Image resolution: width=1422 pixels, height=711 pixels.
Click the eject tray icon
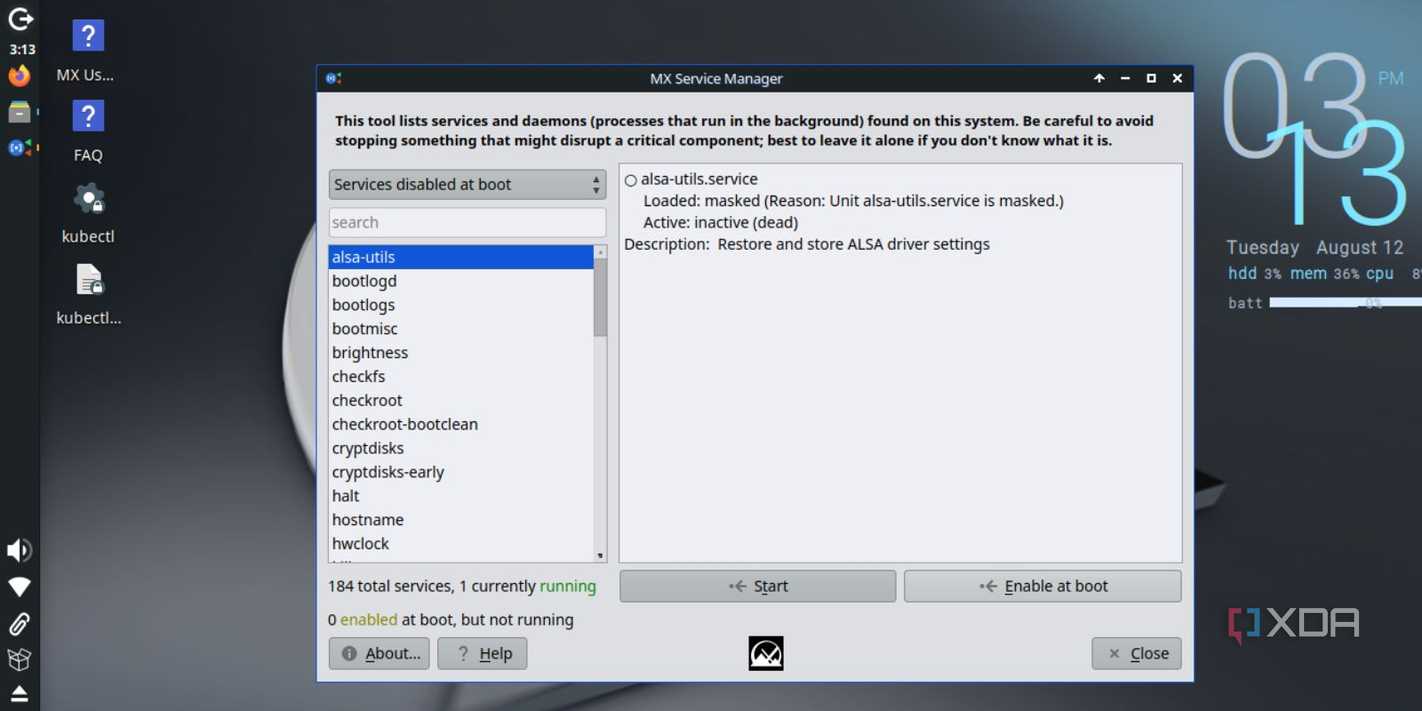click(x=19, y=694)
